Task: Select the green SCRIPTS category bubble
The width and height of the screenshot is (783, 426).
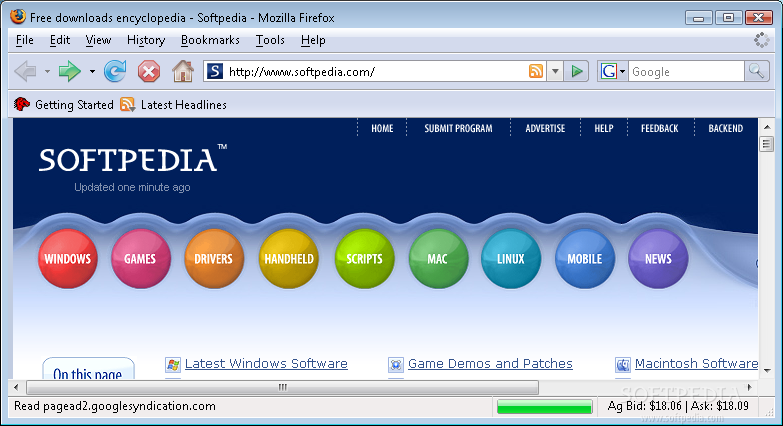Action: click(364, 258)
